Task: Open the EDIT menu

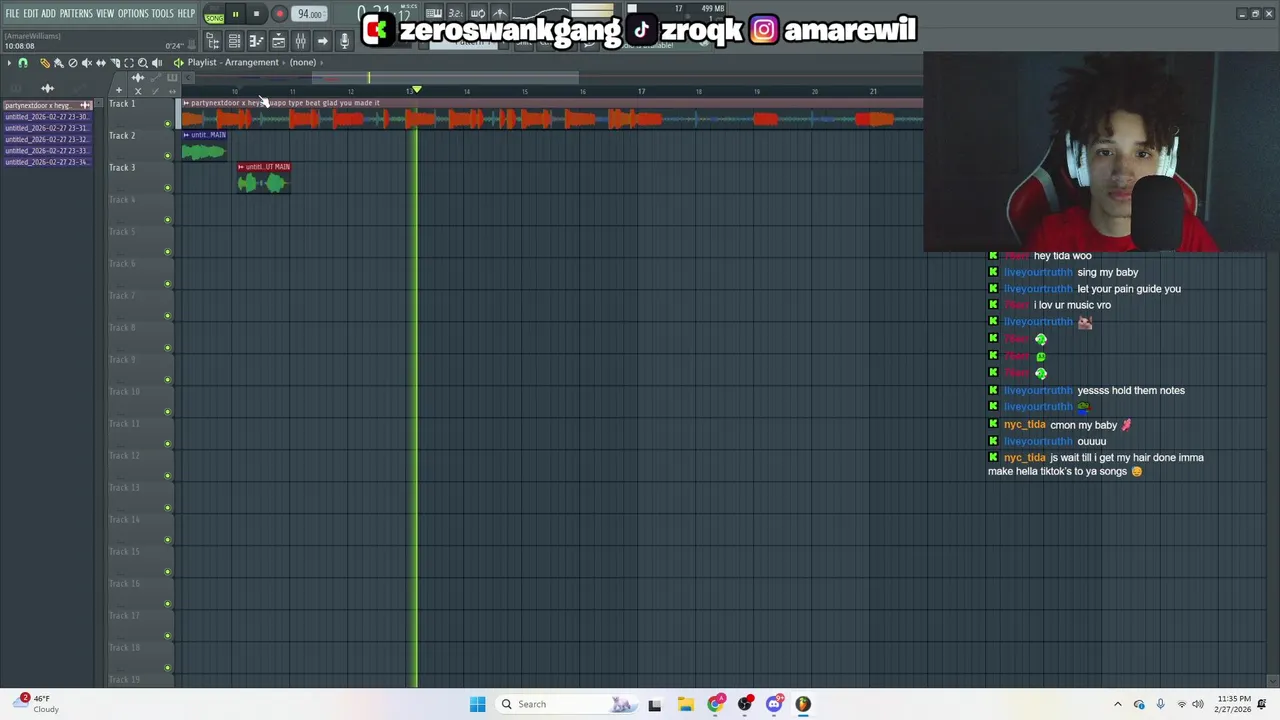Action: coord(31,14)
